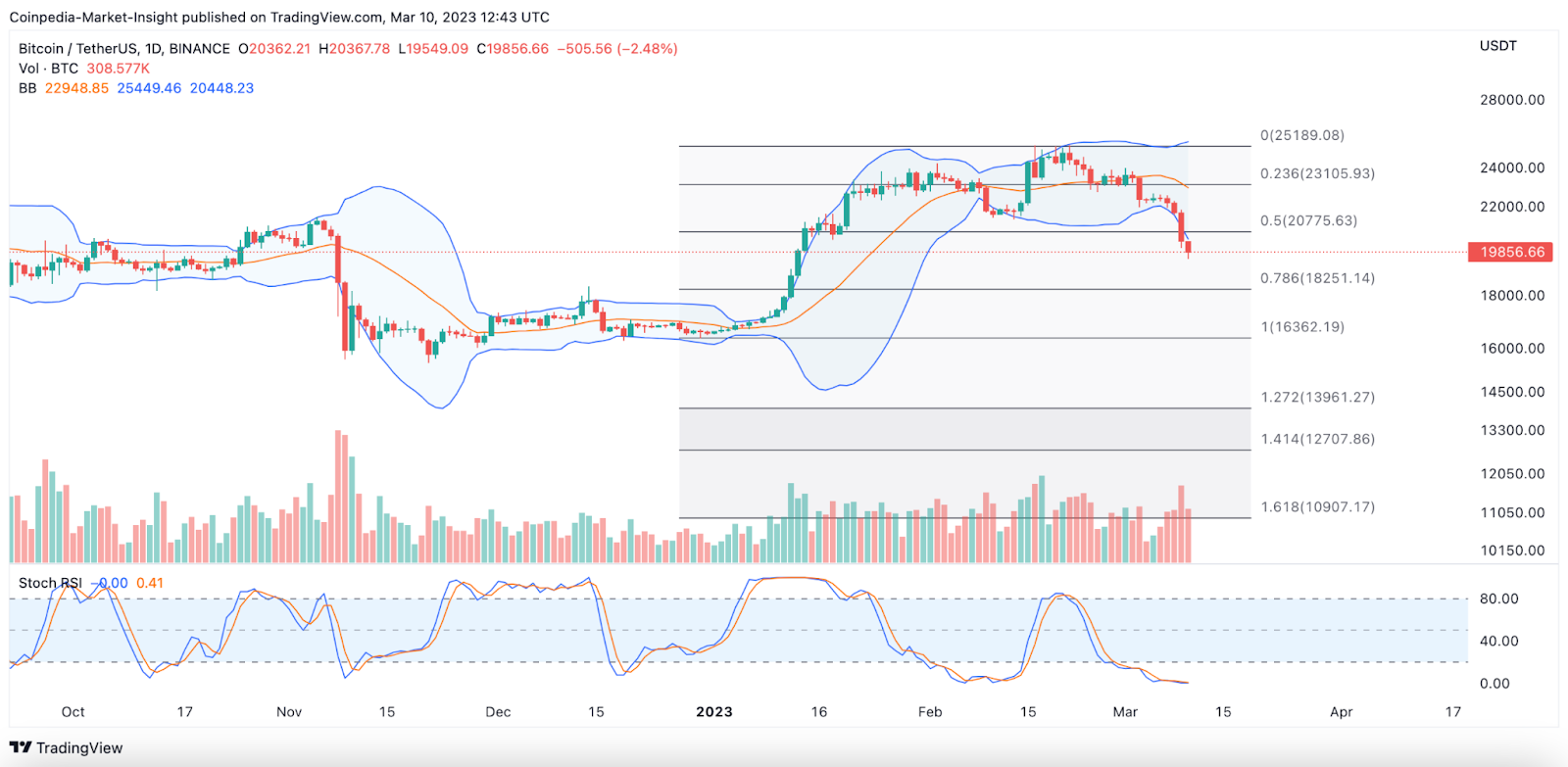Screen dimensions: 1568x767
Task: Click Fibonacci level 0.786(18251.14) label
Action: (1317, 278)
